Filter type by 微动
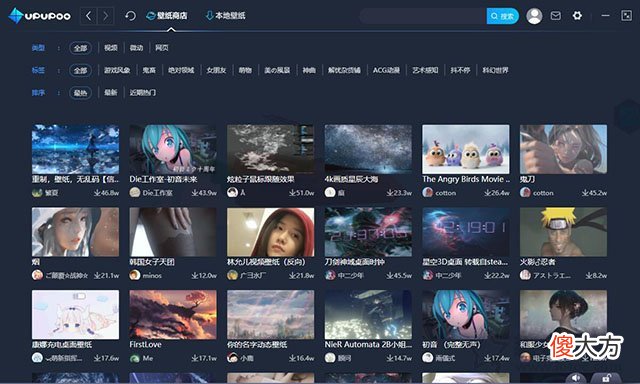640x384 pixels. (136, 48)
